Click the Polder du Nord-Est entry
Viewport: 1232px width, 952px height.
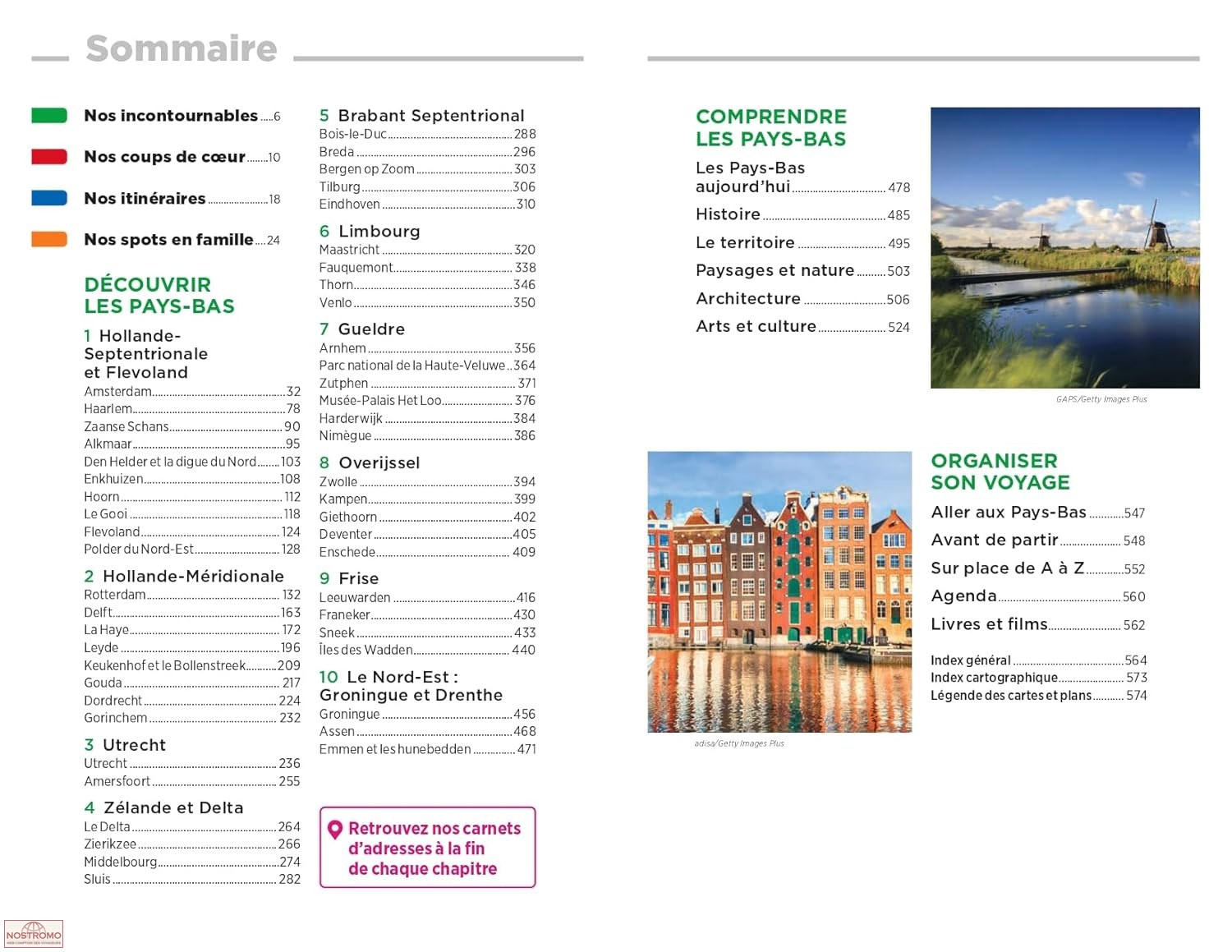(x=192, y=550)
